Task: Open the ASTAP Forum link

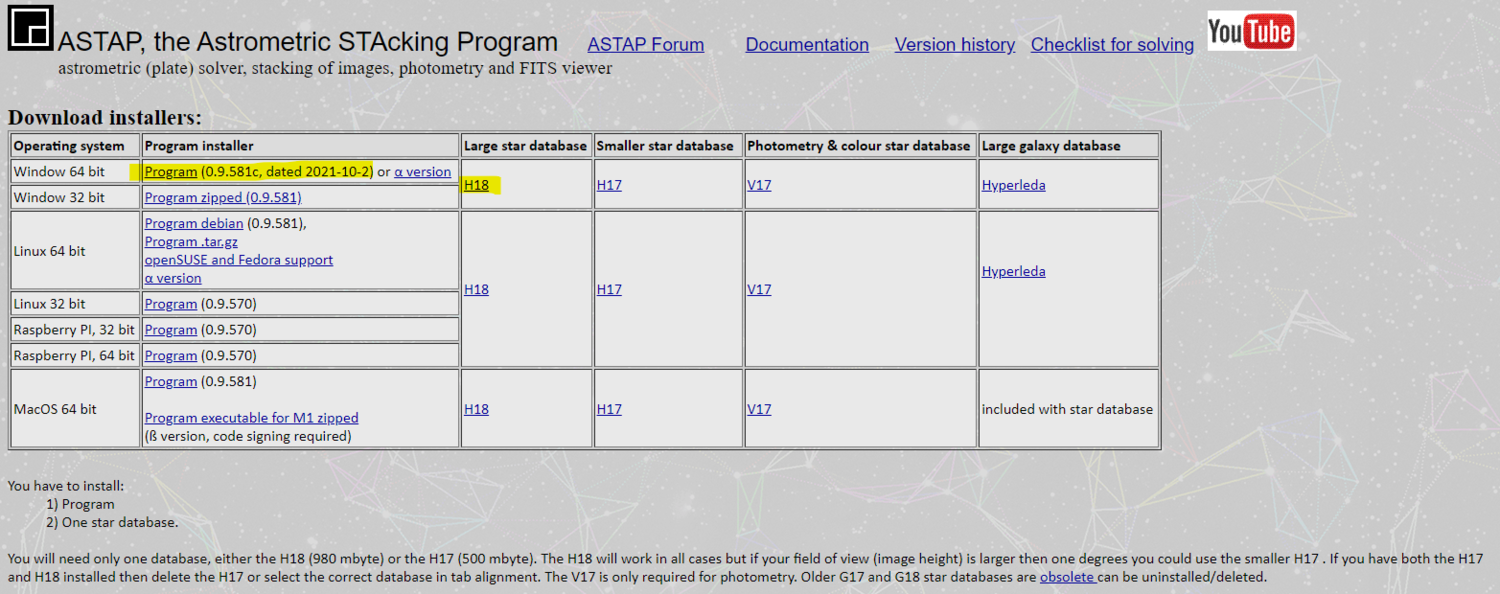Action: (x=645, y=45)
